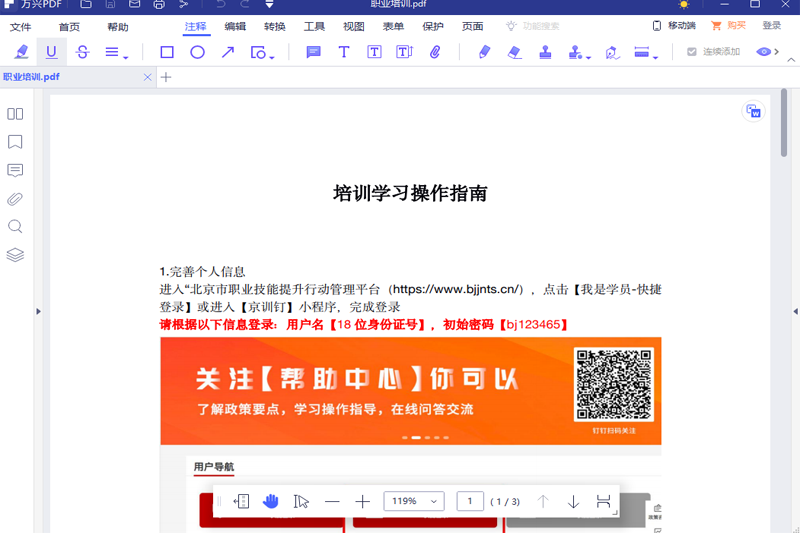This screenshot has width=800, height=533.
Task: Expand the signature tool dropdown
Action: pyautogui.click(x=588, y=55)
